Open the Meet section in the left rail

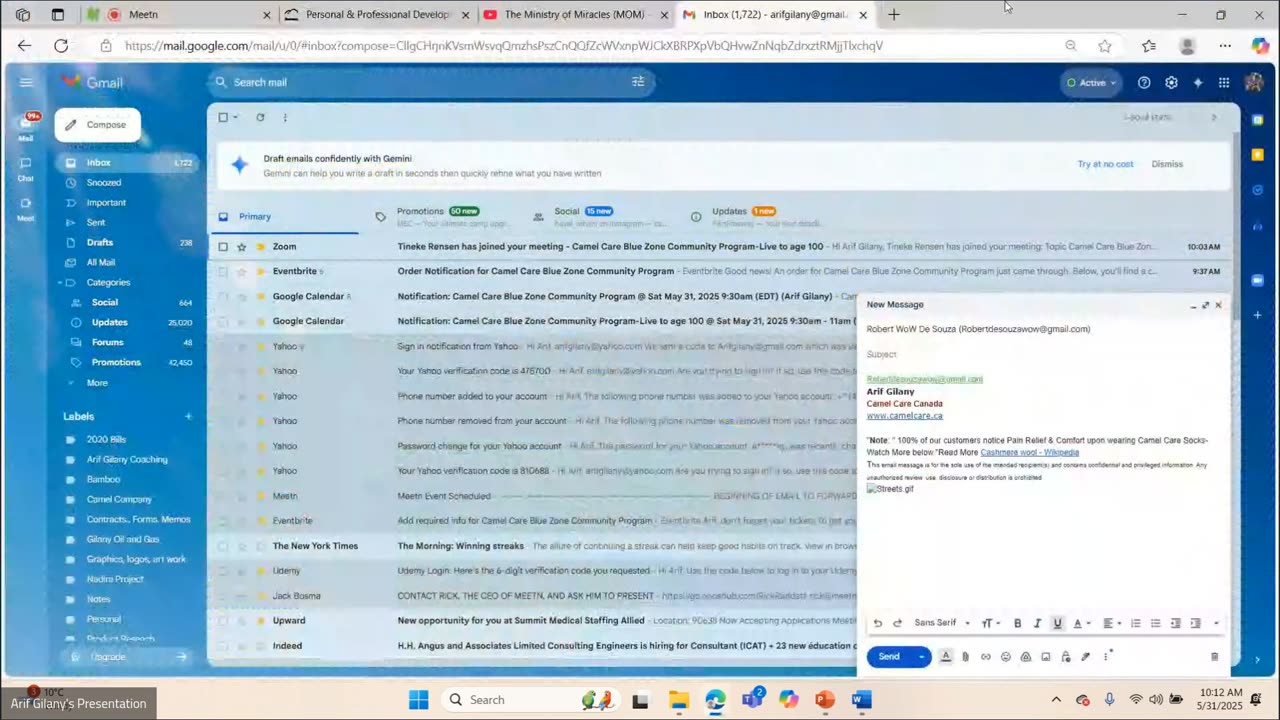tap(26, 207)
